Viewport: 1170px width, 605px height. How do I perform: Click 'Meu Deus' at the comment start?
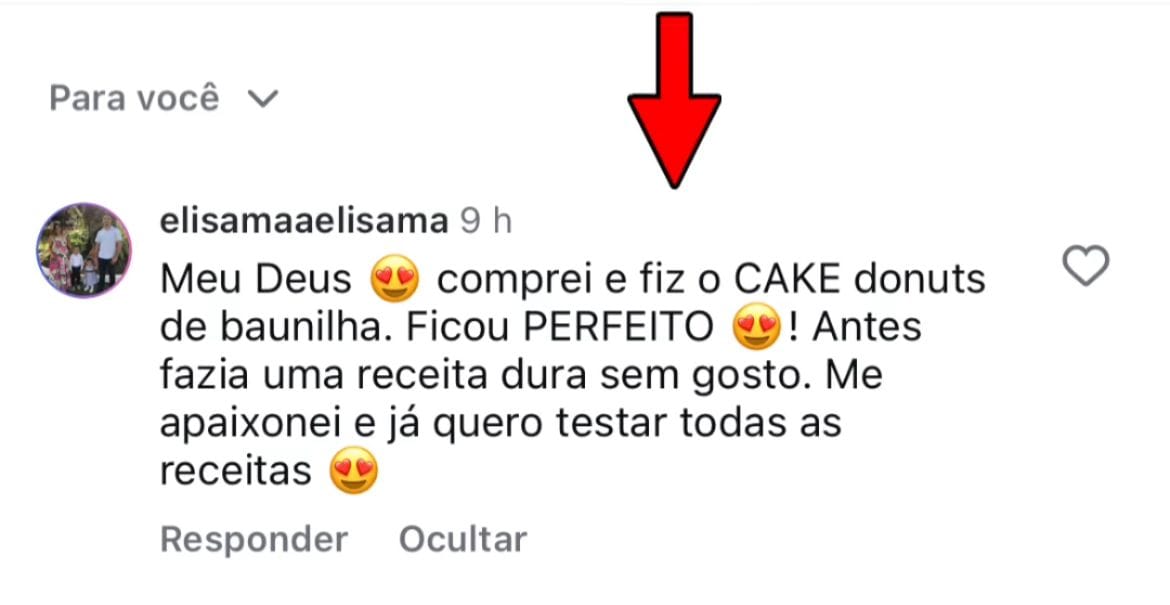tap(256, 280)
